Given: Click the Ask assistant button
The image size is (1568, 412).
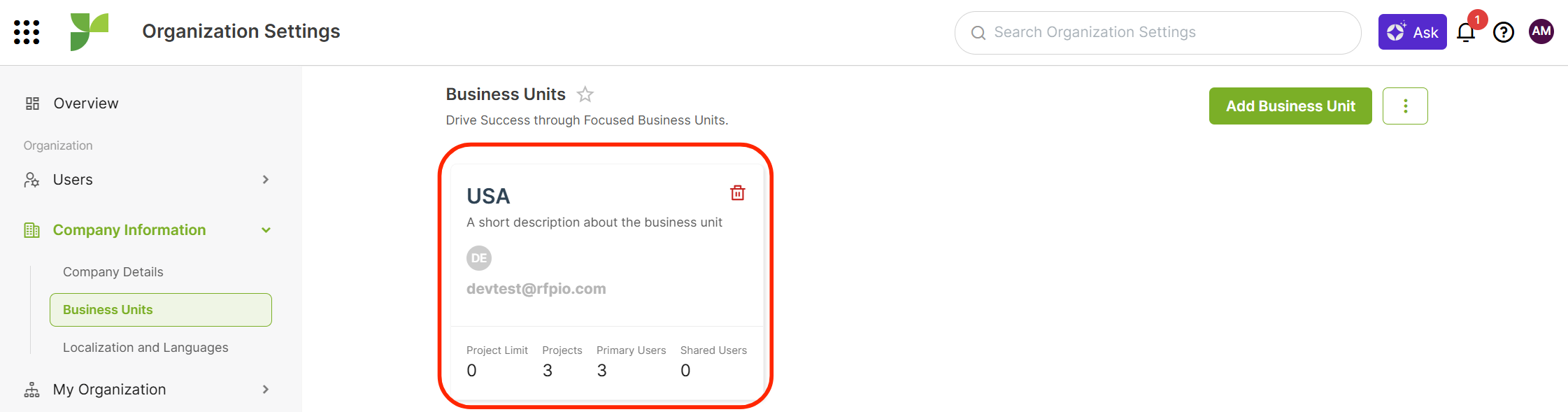Looking at the screenshot, I should point(1412,32).
